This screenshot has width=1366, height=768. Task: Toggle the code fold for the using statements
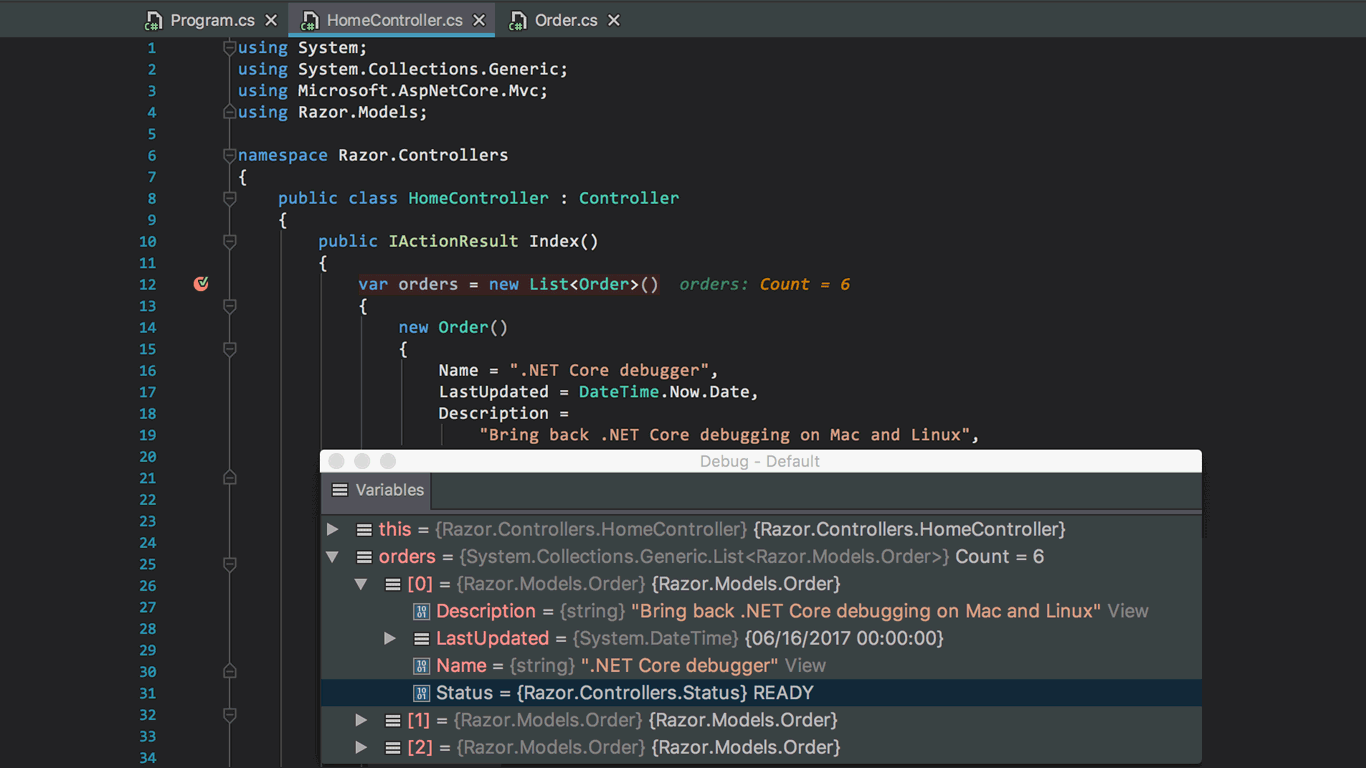tap(229, 47)
